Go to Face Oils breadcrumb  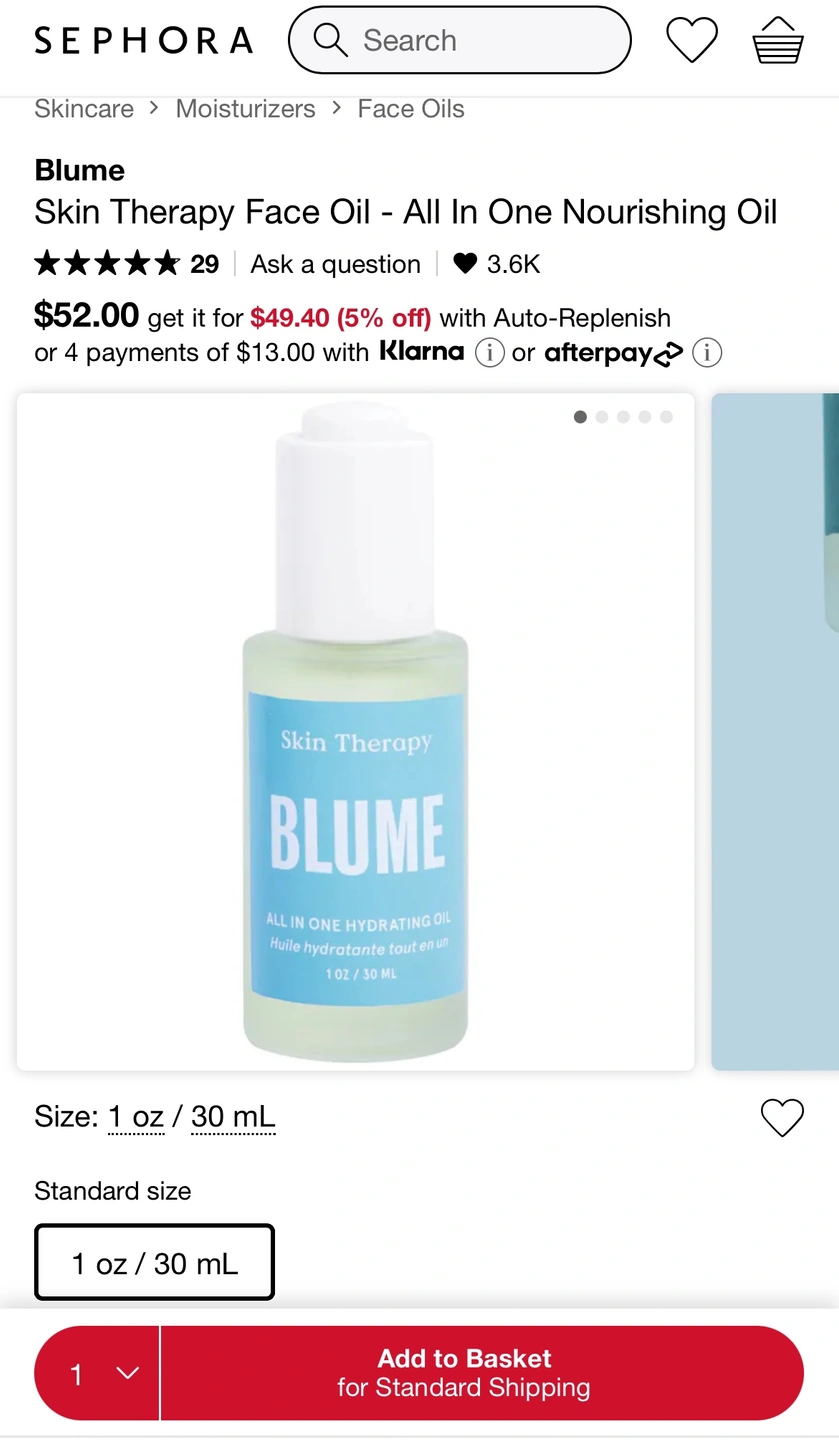click(411, 109)
